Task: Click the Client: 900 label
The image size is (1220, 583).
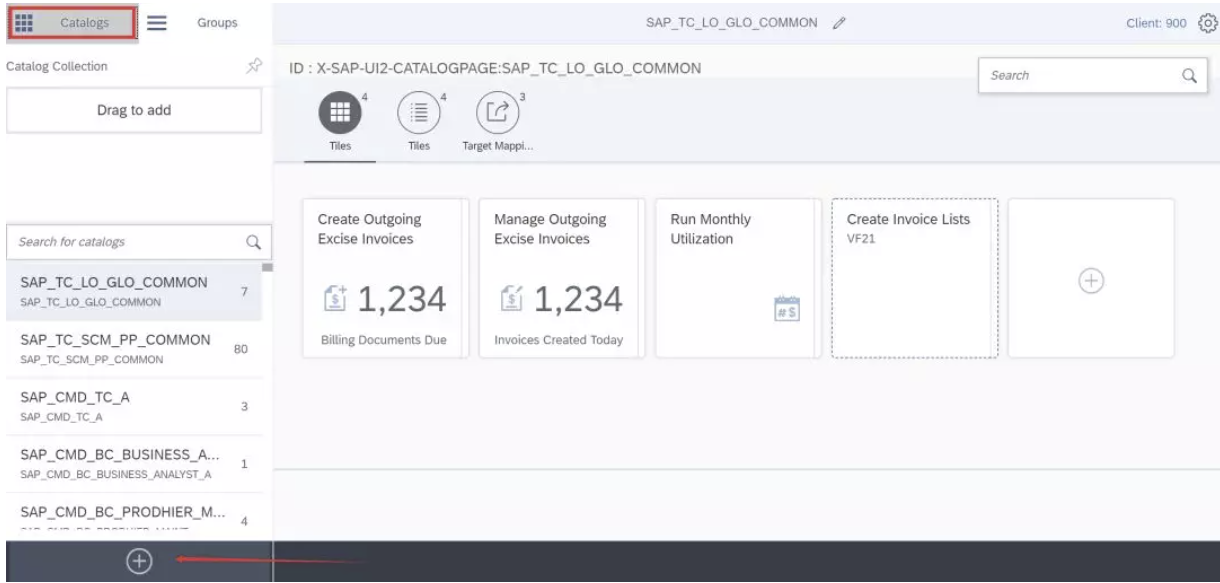Action: pyautogui.click(x=1155, y=22)
